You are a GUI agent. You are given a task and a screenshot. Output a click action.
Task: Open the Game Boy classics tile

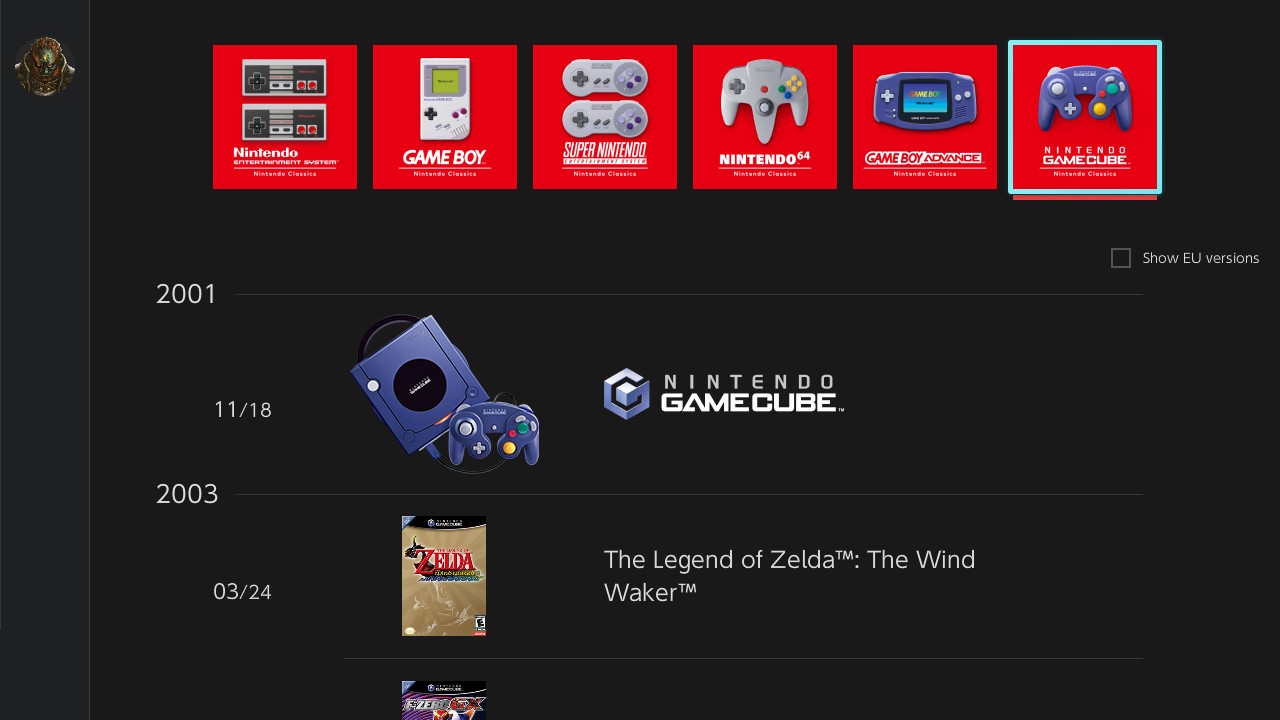click(x=445, y=117)
